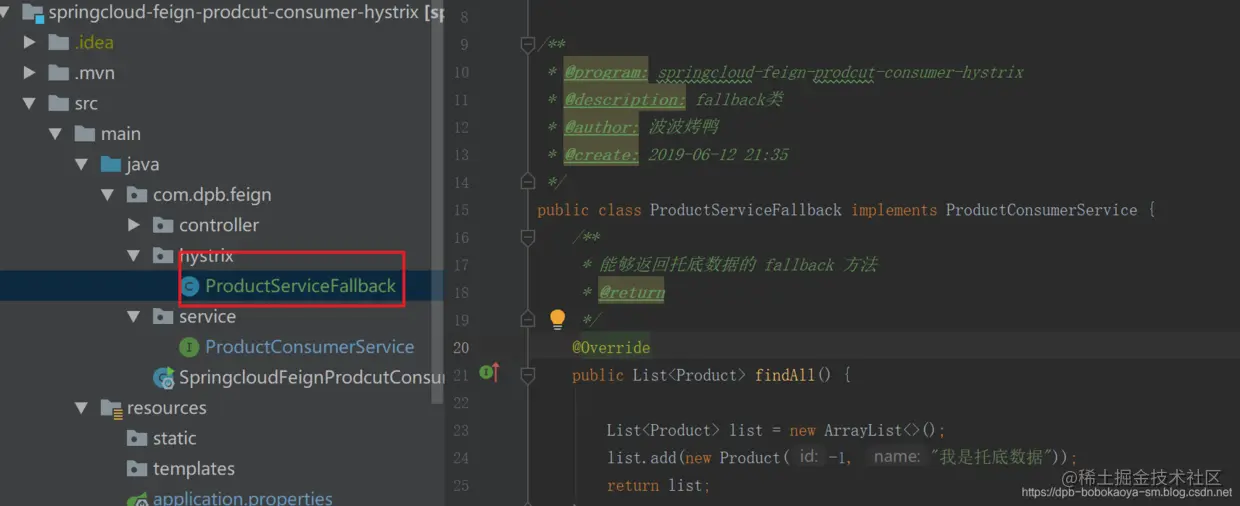Click the @program Javadoc tag
The height and width of the screenshot is (506, 1240).
(607, 72)
